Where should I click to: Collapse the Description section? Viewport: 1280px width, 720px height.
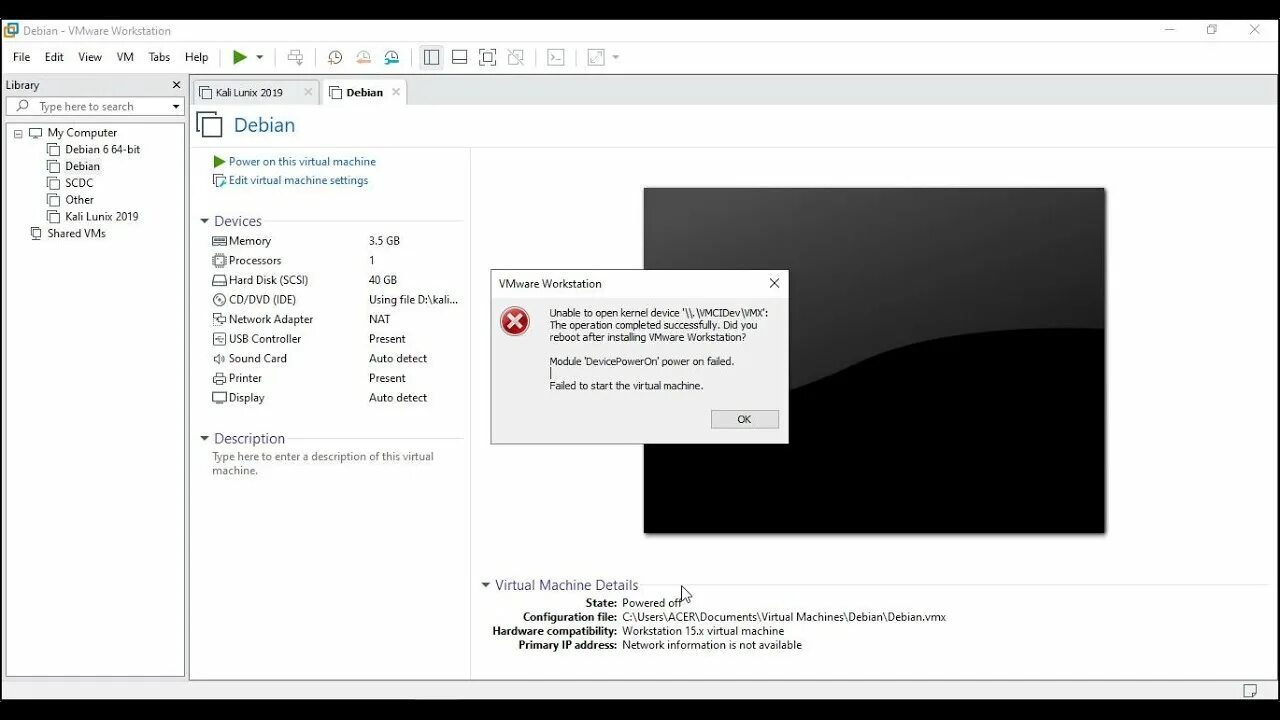[x=204, y=438]
